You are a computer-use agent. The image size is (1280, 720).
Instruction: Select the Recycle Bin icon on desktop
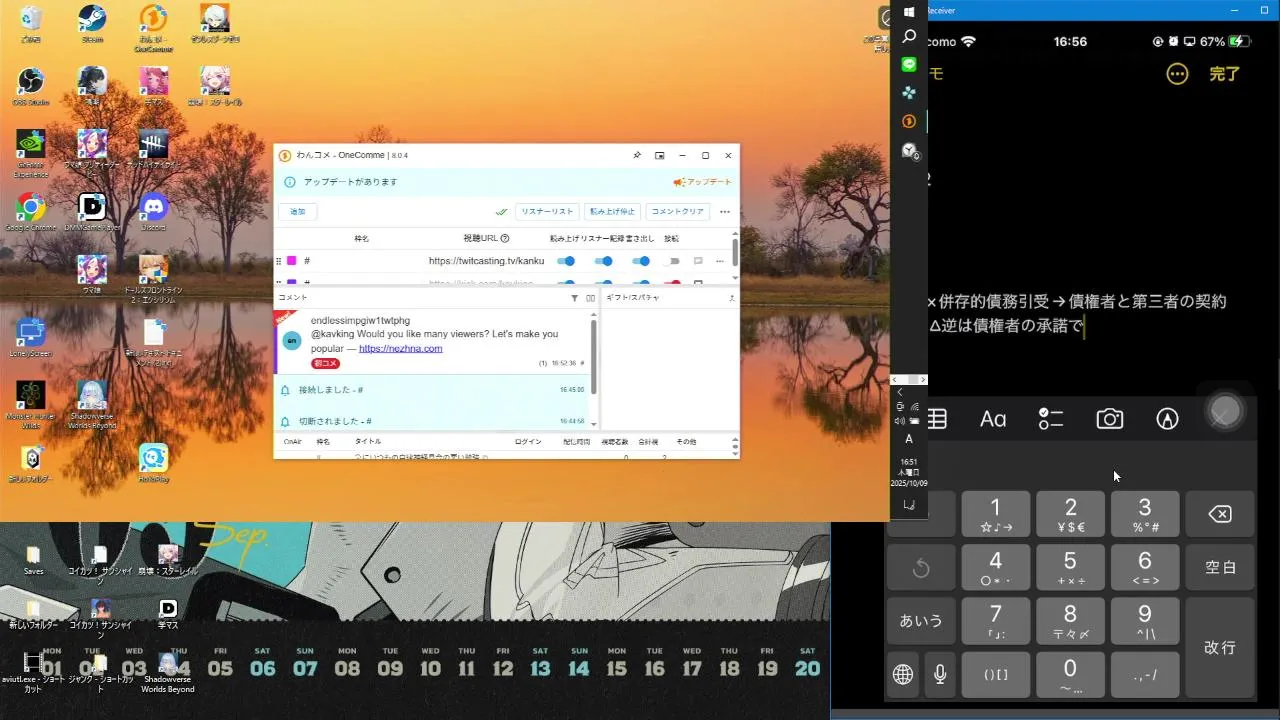click(x=31, y=24)
